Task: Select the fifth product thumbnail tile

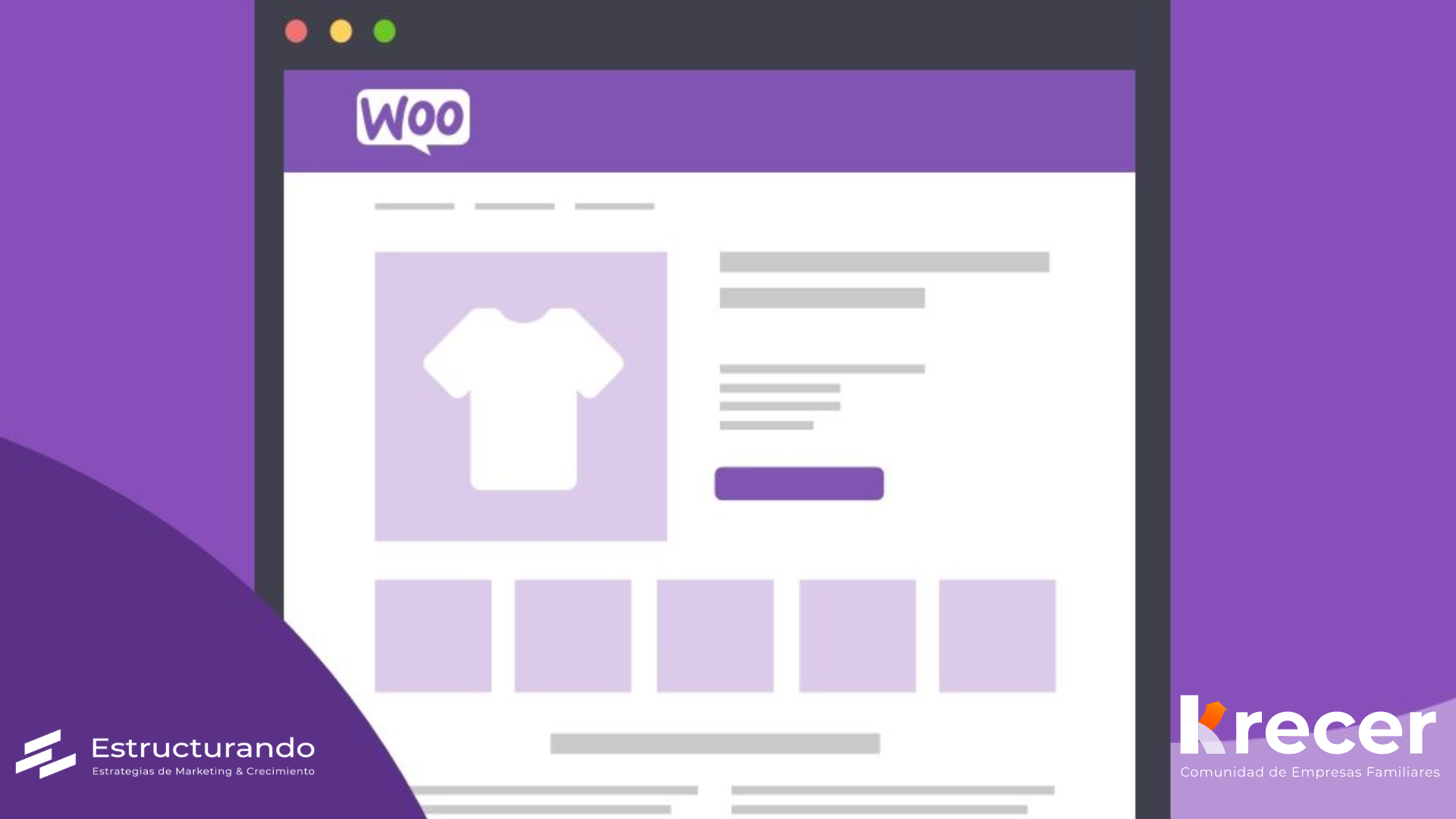Action: point(996,636)
